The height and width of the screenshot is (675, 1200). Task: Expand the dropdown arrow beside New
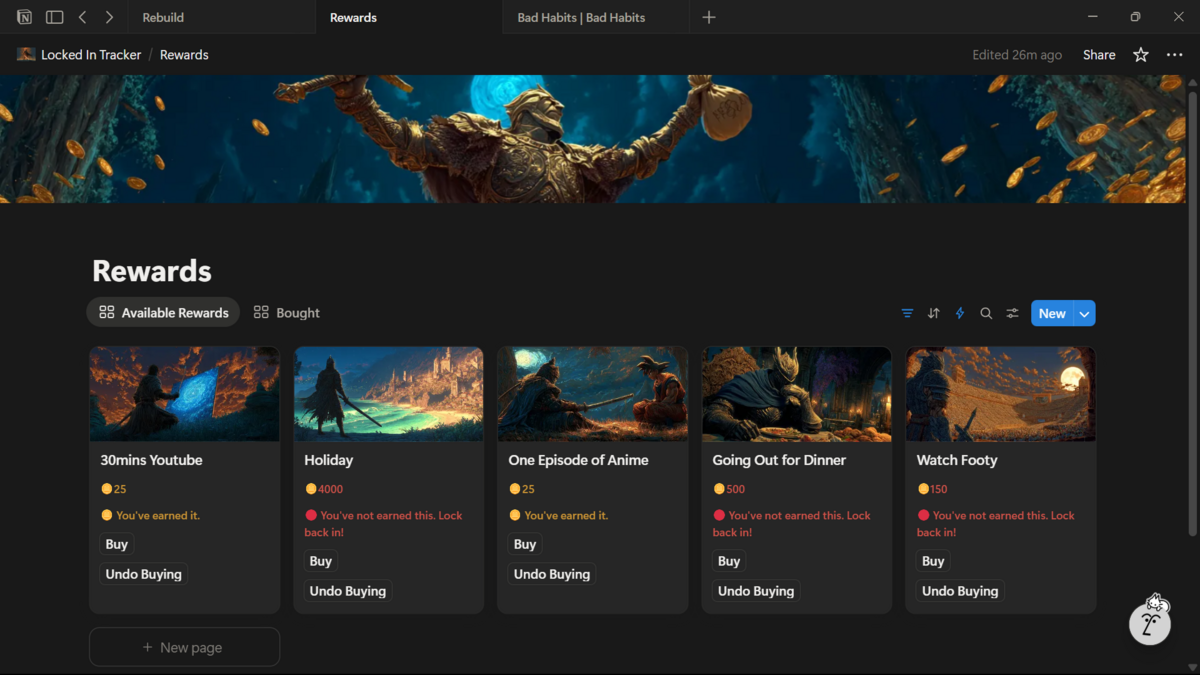(1084, 313)
